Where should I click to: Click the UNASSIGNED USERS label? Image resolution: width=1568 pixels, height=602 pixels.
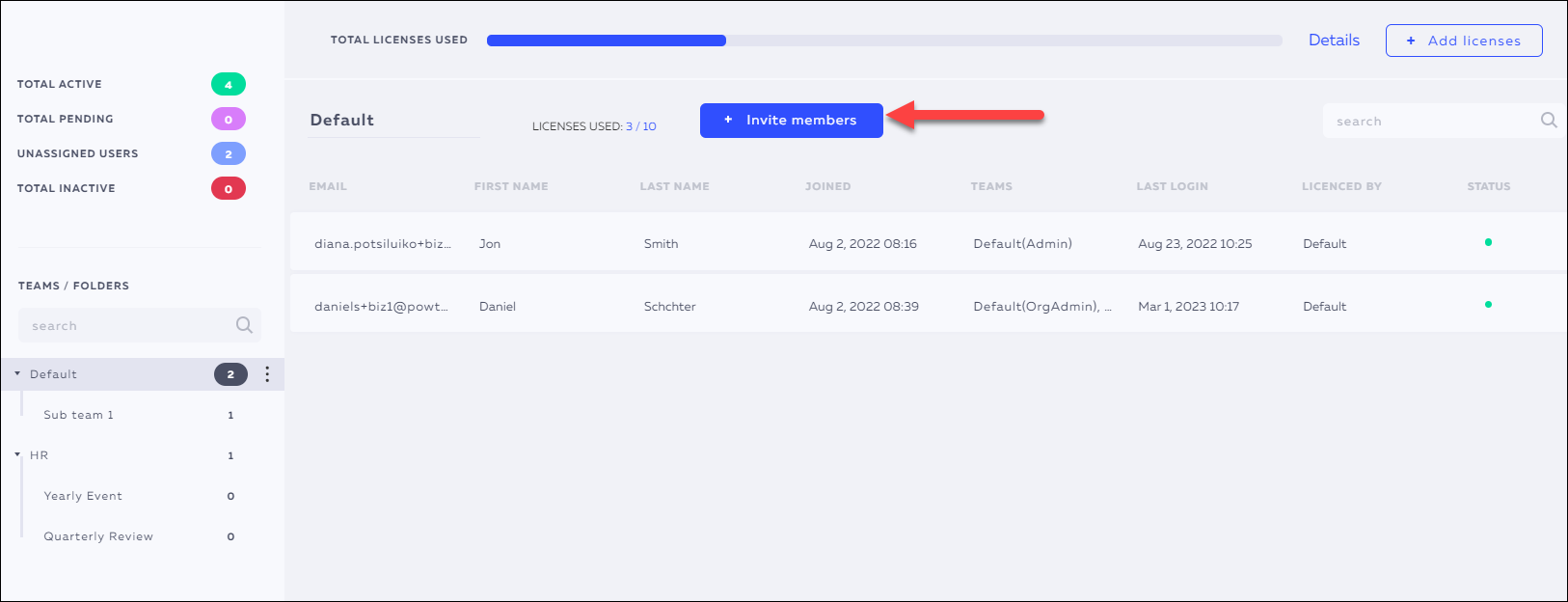78,153
